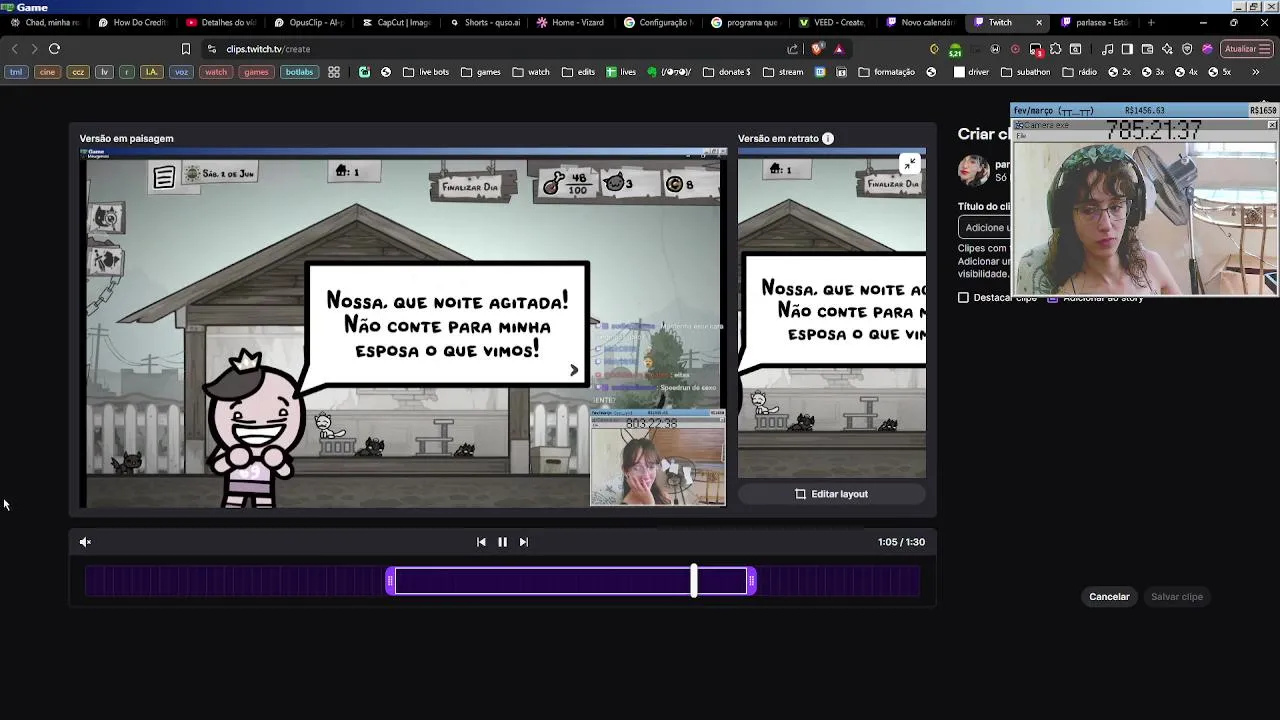Mute or unmute the clip audio
Image resolution: width=1280 pixels, height=720 pixels.
[x=85, y=542]
